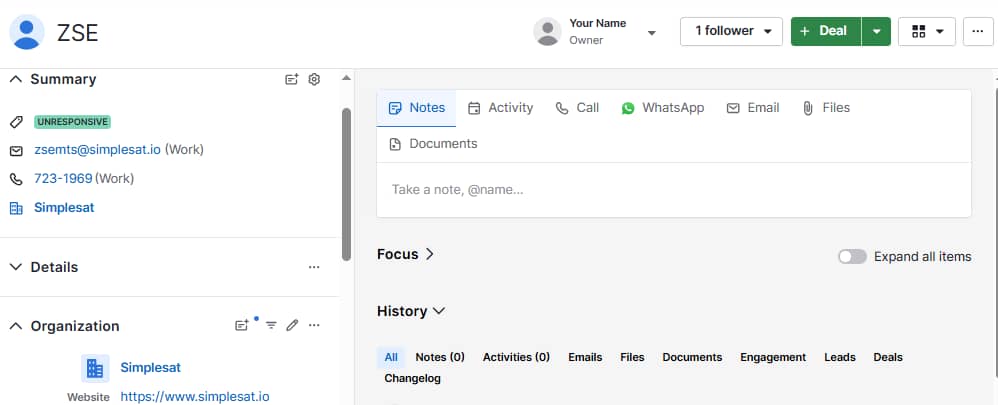This screenshot has width=998, height=405.
Task: Collapse the Summary section
Action: 16,80
